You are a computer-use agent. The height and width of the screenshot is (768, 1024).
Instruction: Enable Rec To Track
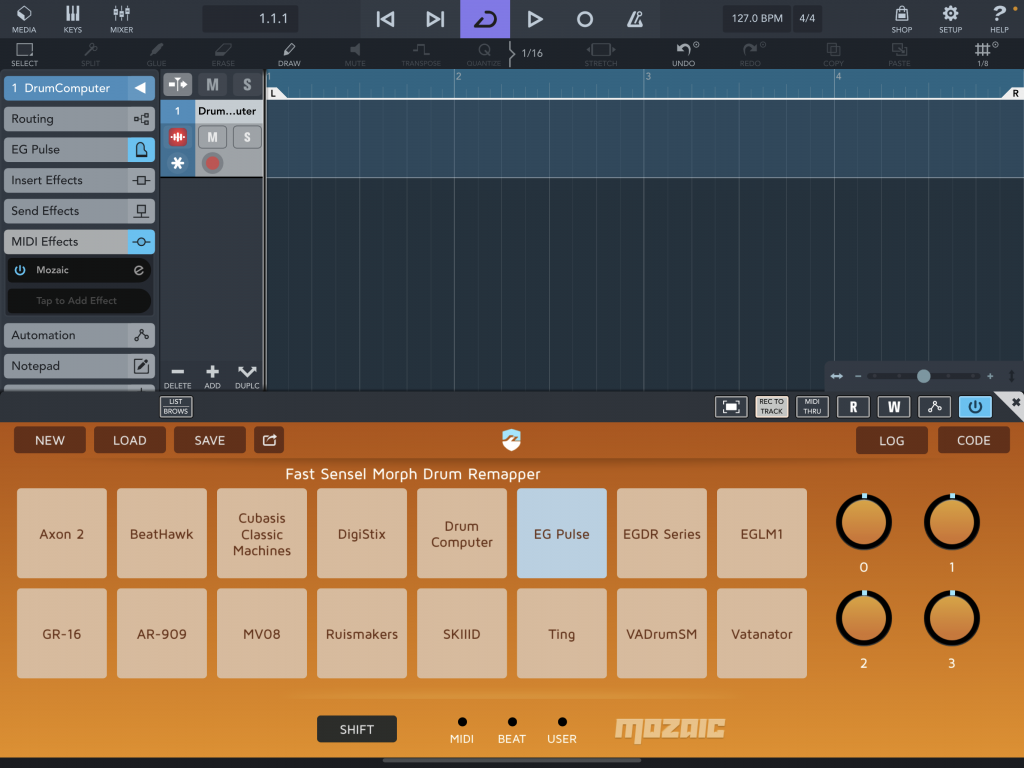click(x=771, y=407)
